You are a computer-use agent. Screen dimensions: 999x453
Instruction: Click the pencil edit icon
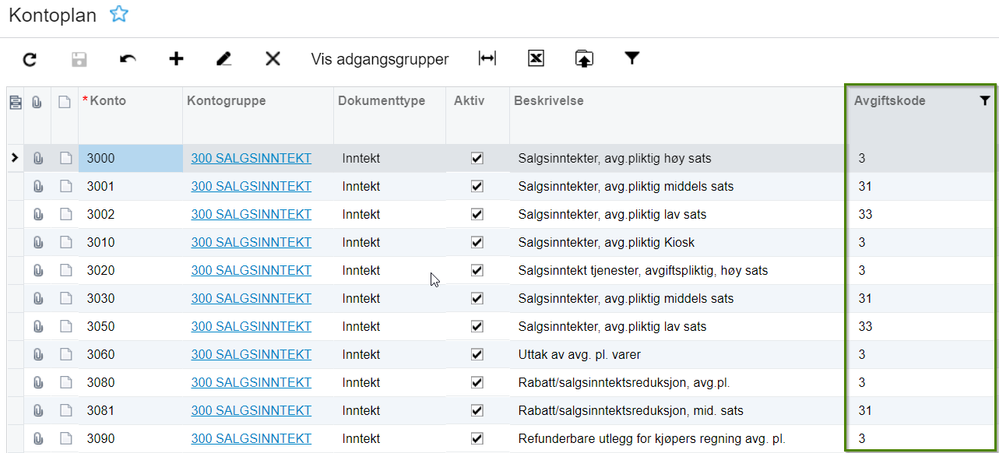pyautogui.click(x=224, y=59)
